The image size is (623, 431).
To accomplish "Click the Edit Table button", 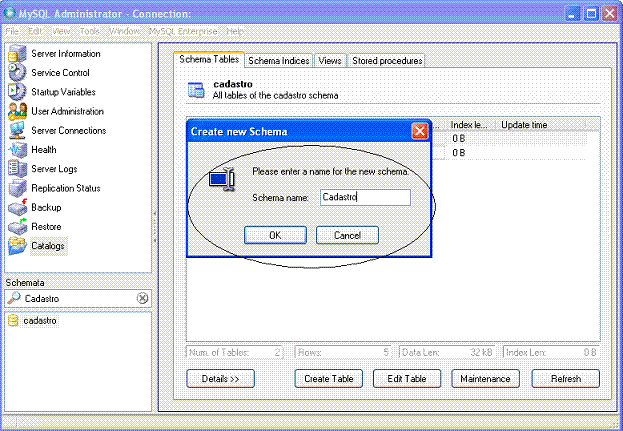I will [x=407, y=379].
